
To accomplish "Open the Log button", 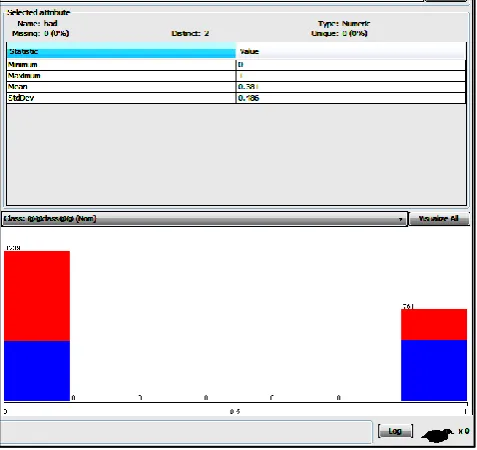I will [x=395, y=431].
